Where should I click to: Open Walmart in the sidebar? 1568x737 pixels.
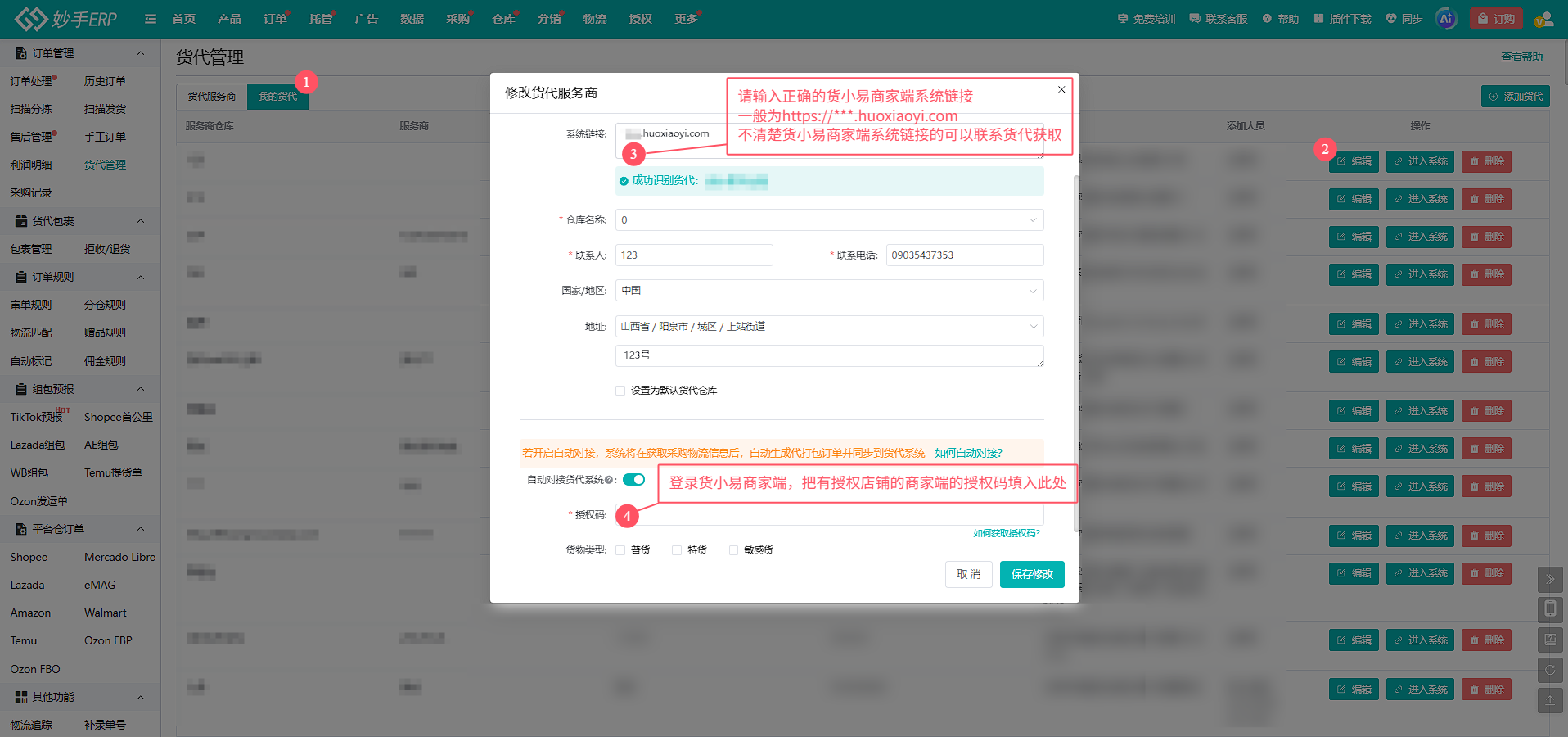pos(106,613)
